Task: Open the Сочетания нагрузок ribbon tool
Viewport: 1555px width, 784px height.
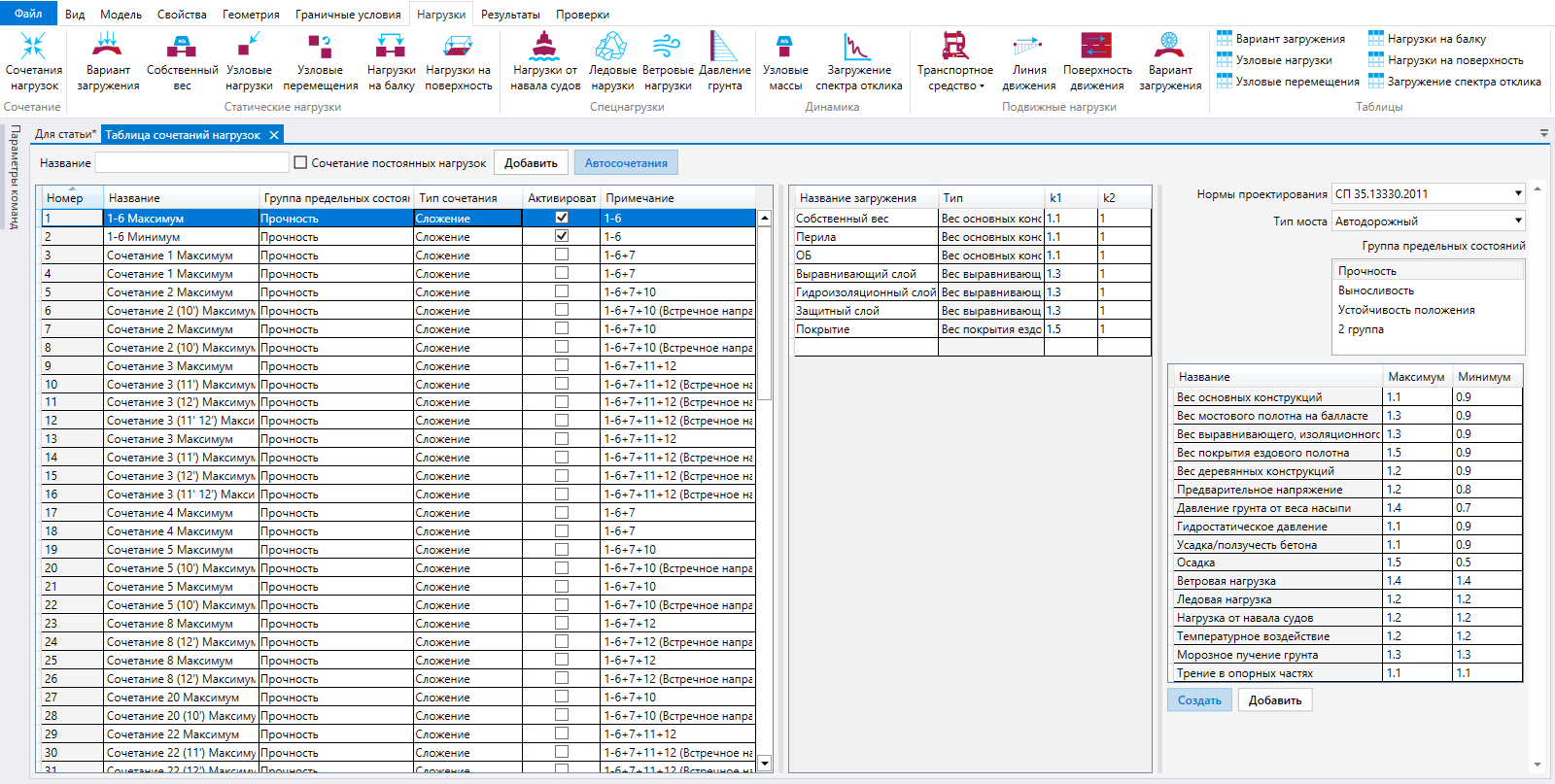Action: [x=33, y=61]
